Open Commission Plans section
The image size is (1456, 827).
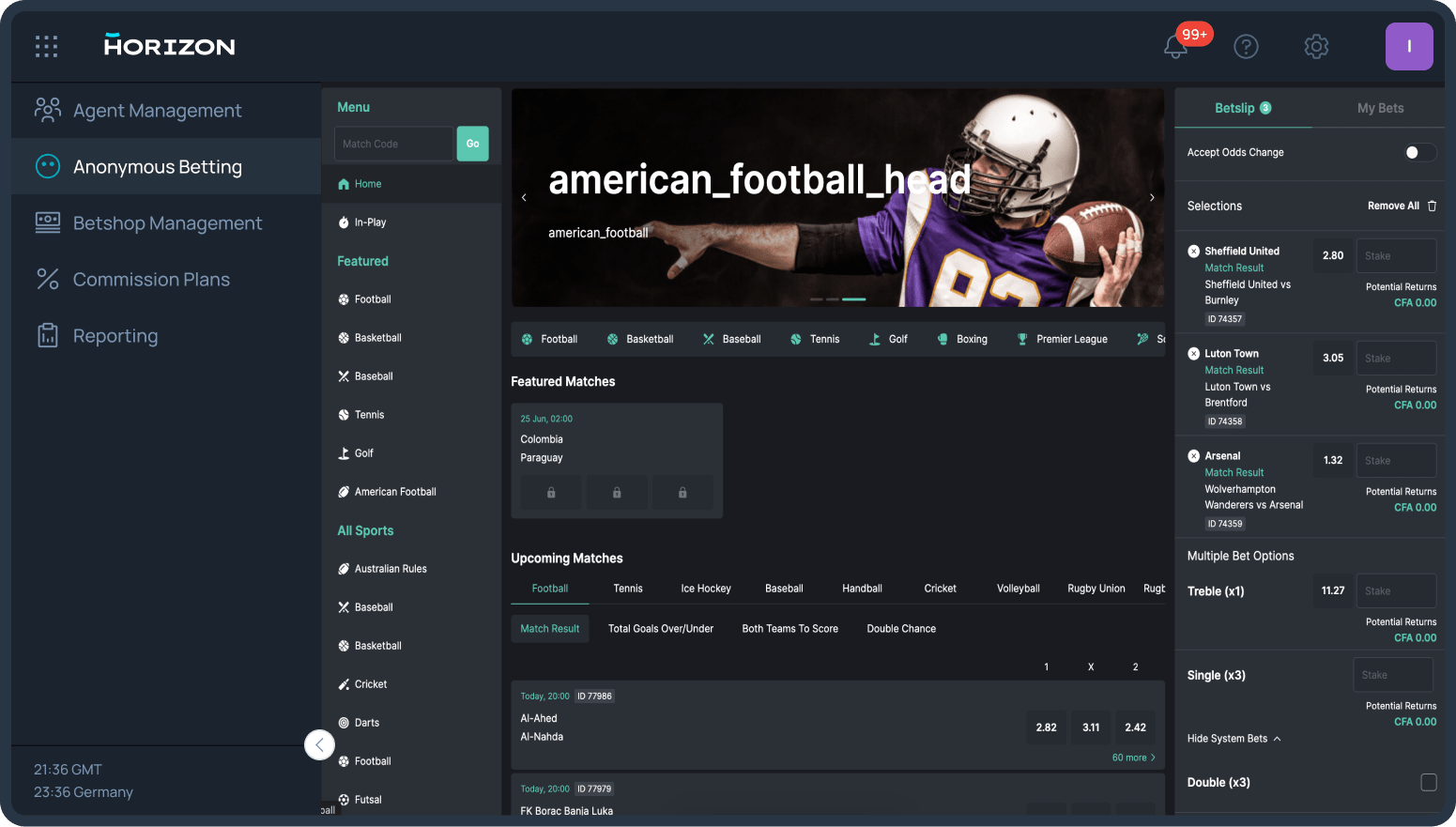[x=166, y=280]
